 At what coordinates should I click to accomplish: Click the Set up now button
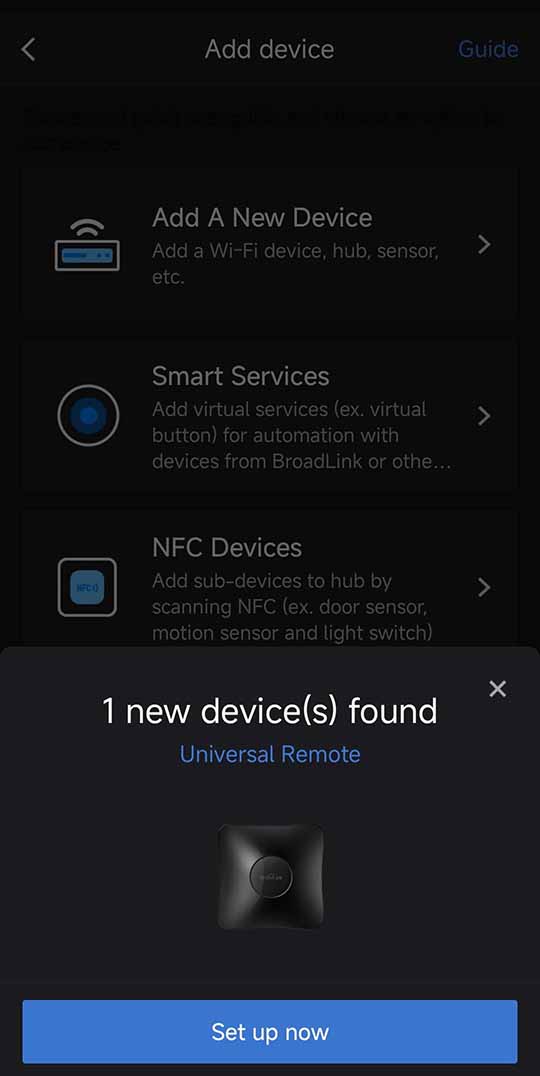(x=270, y=1031)
